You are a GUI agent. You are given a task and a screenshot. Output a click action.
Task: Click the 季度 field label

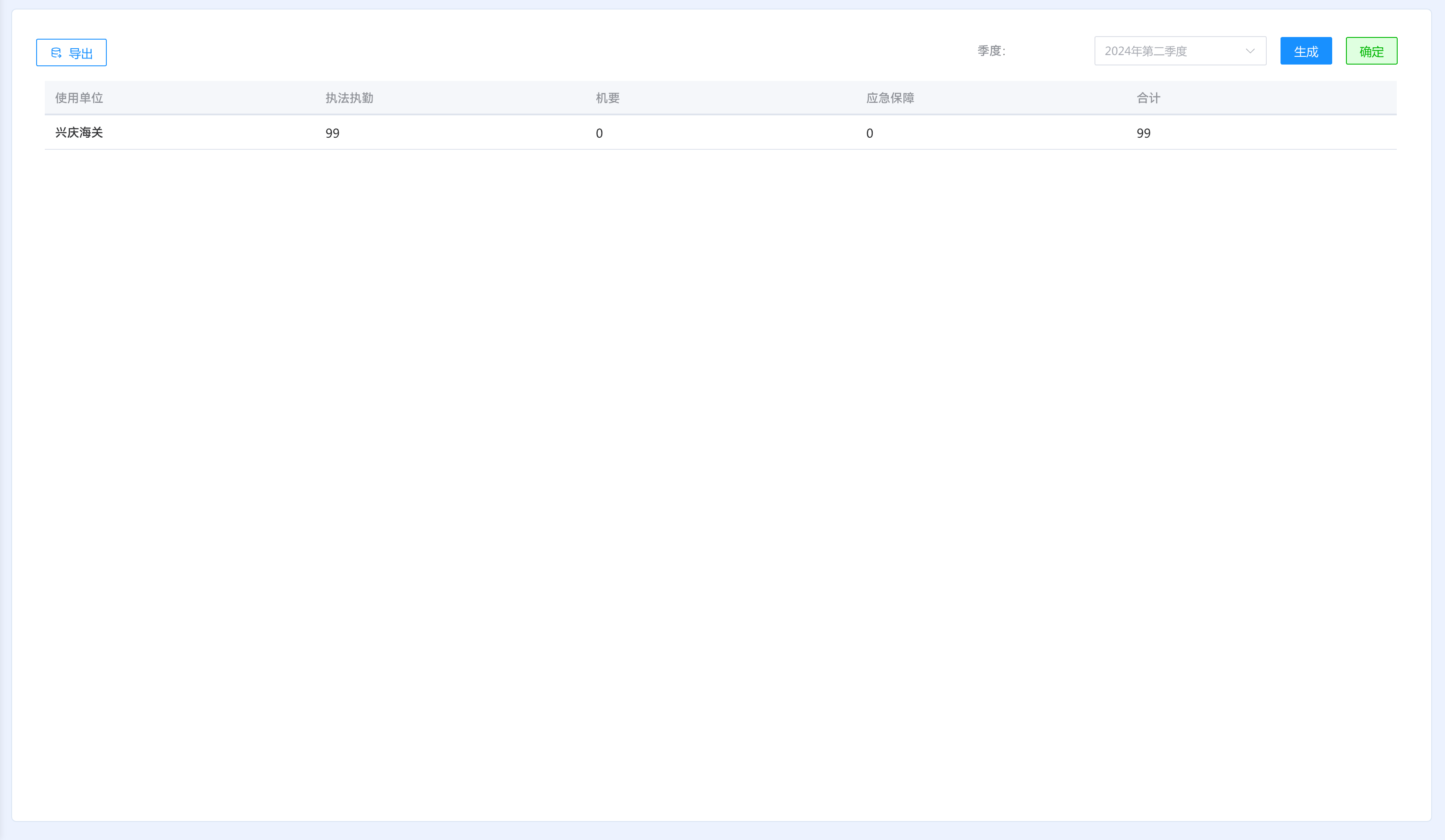[x=991, y=51]
